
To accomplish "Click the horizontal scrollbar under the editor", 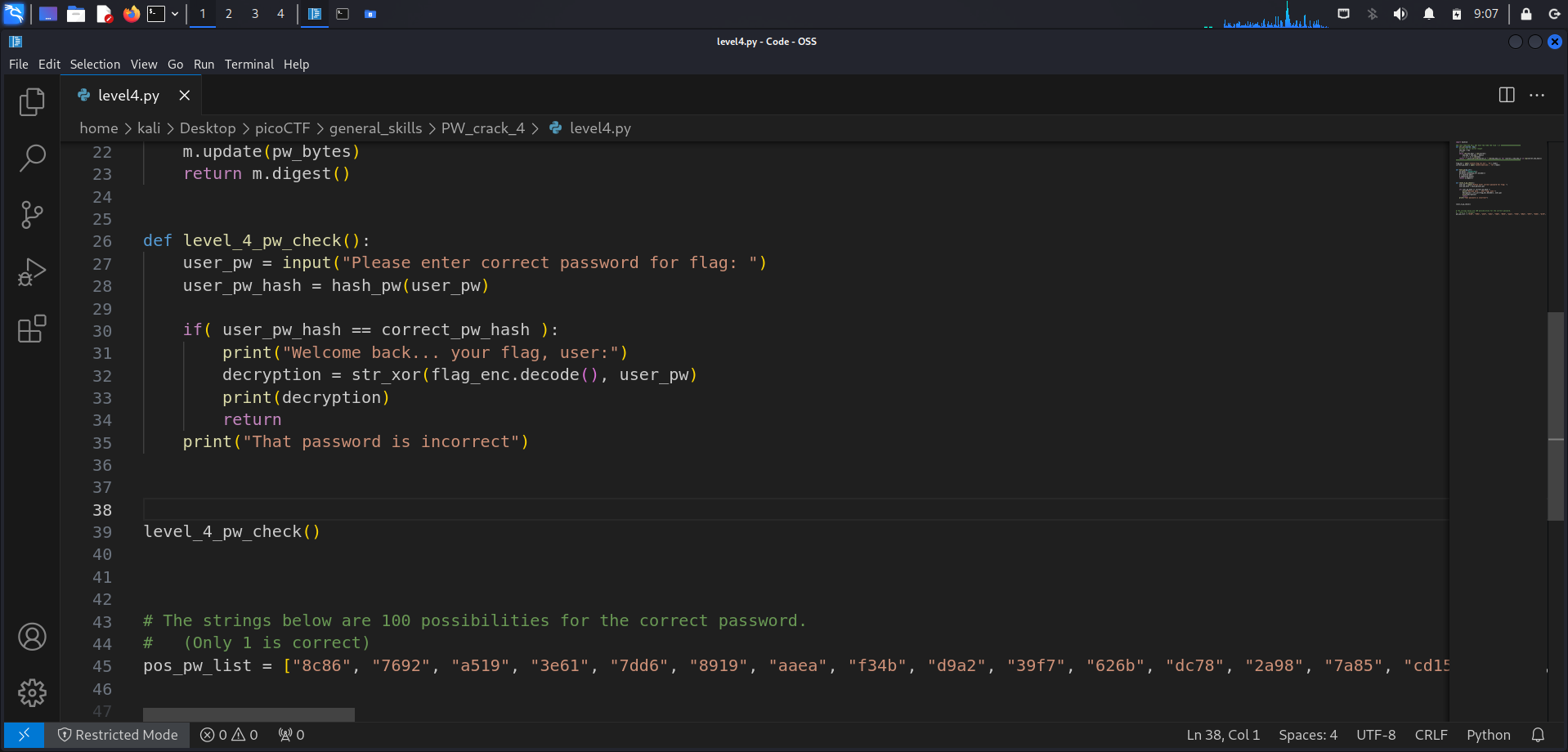I will coord(249,714).
